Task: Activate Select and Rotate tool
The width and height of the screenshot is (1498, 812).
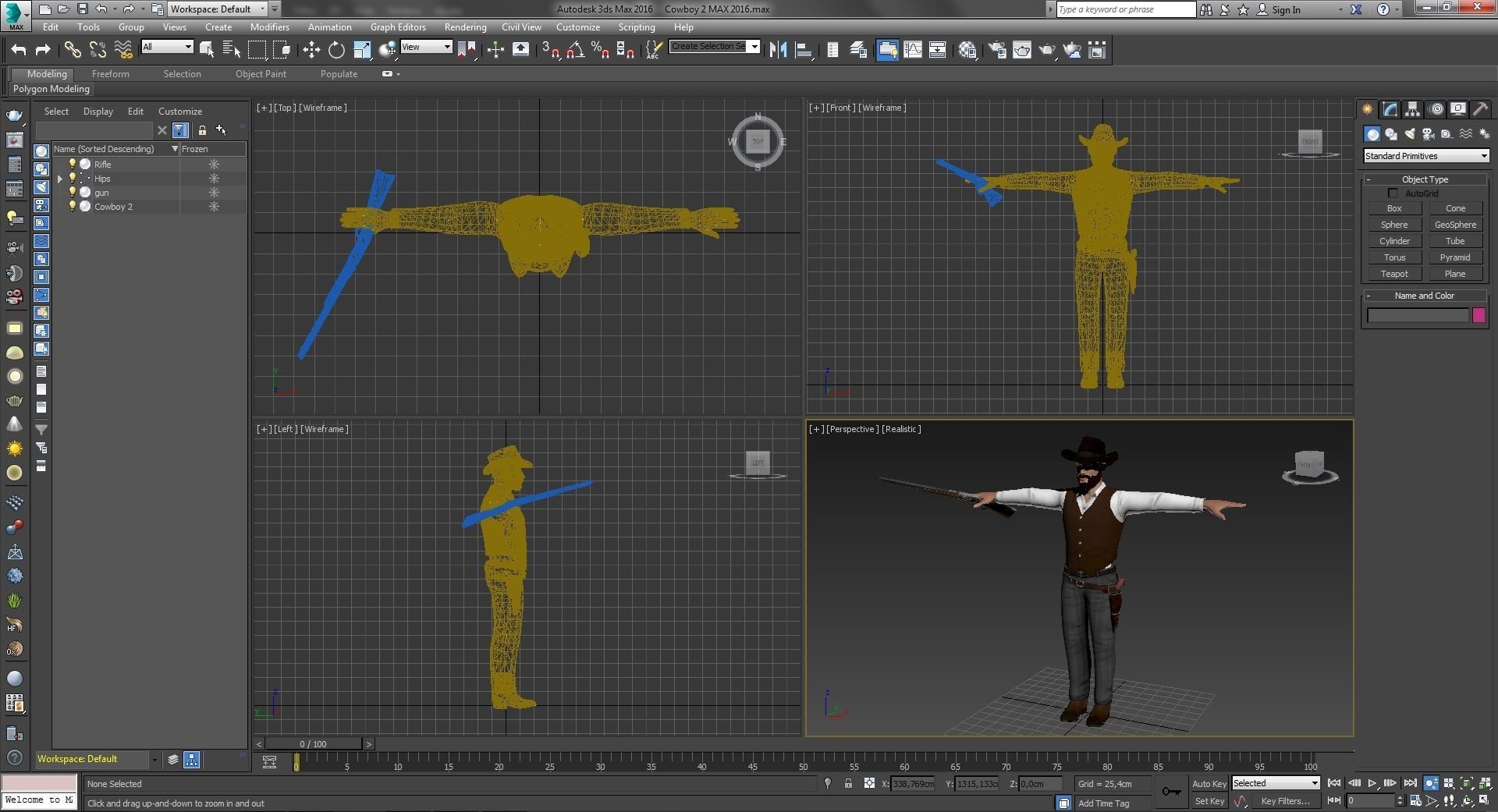Action: pos(336,50)
